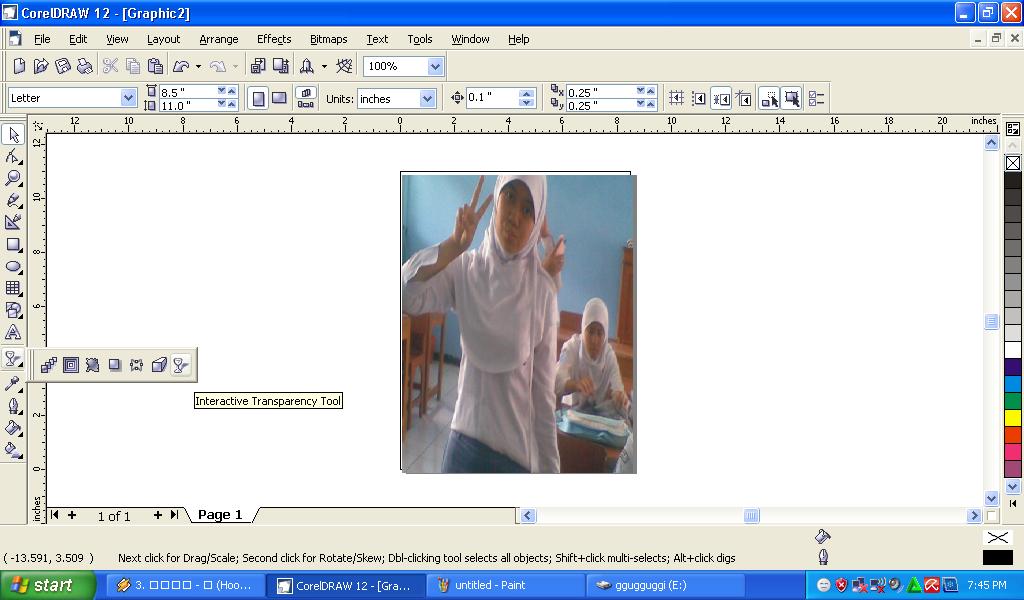Toggle Snap to Grid
Image resolution: width=1024 pixels, height=600 pixels.
click(x=677, y=99)
